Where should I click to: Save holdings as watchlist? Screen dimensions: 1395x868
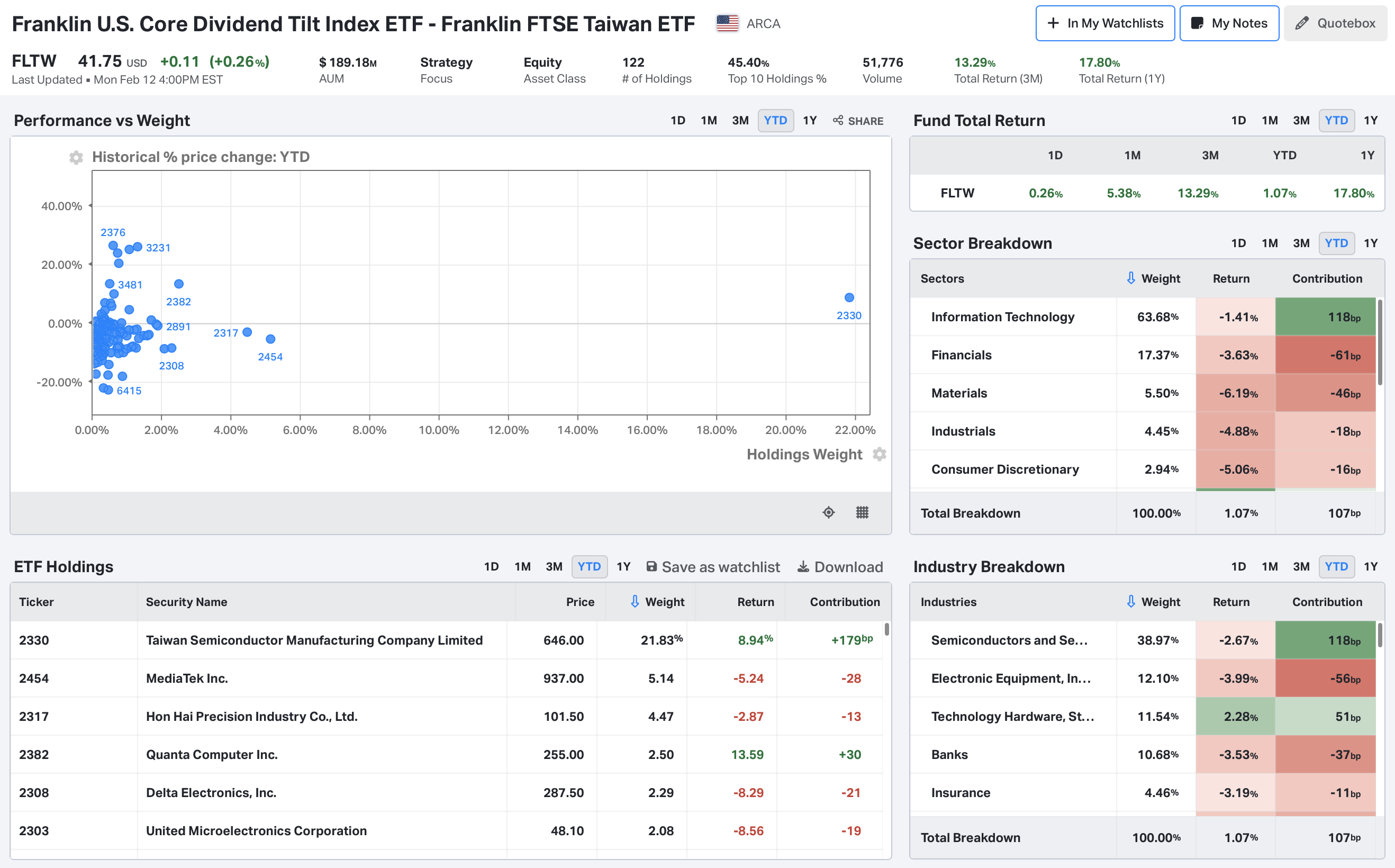click(x=713, y=567)
